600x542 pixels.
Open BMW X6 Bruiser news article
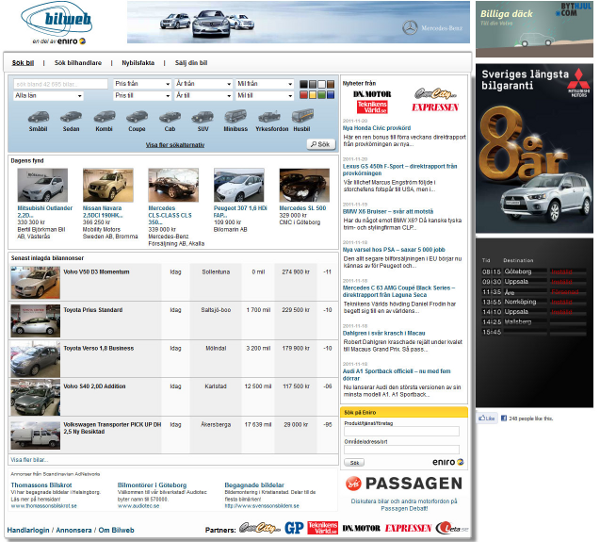[388, 211]
